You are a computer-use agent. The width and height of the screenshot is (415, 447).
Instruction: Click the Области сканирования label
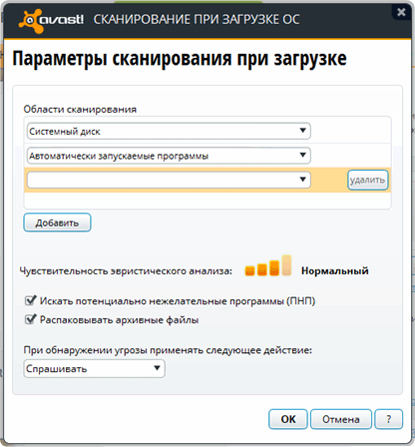[80, 109]
